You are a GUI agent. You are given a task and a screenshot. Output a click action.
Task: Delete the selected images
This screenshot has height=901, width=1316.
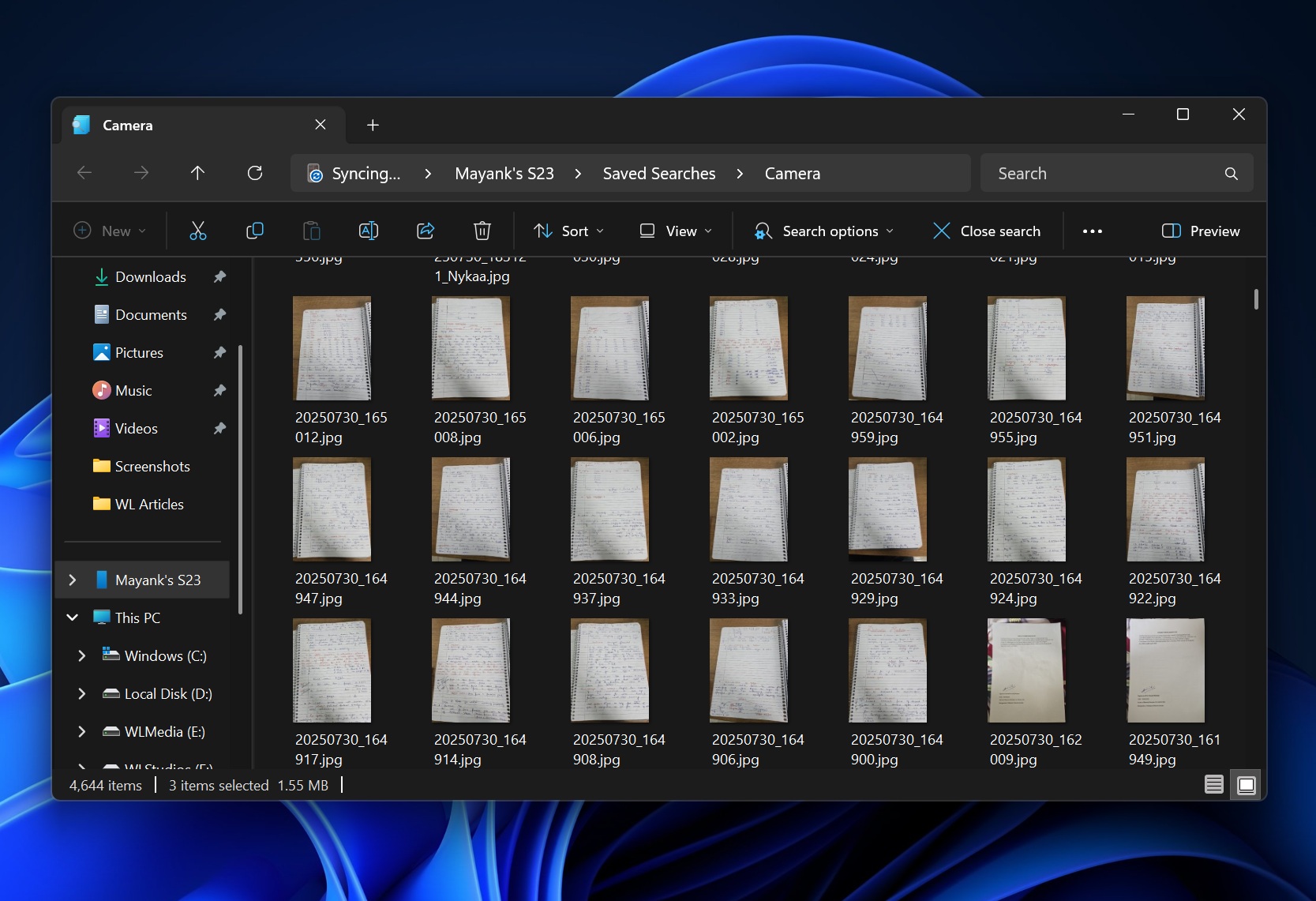tap(482, 231)
